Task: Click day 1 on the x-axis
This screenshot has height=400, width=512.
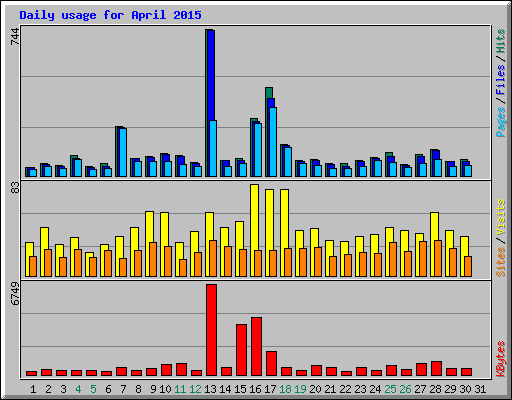Action: tap(33, 389)
